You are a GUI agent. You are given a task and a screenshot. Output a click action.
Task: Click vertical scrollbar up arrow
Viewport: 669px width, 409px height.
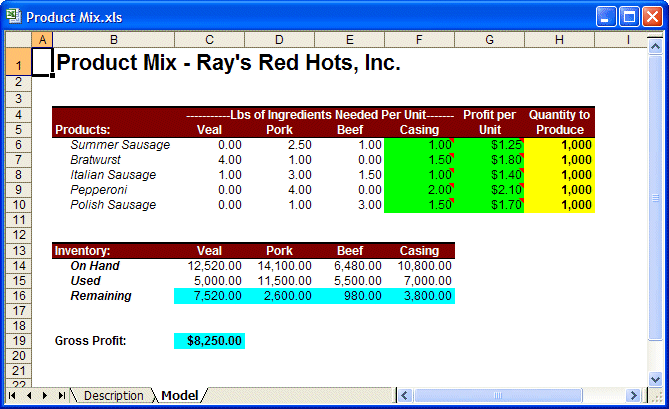[x=655, y=46]
